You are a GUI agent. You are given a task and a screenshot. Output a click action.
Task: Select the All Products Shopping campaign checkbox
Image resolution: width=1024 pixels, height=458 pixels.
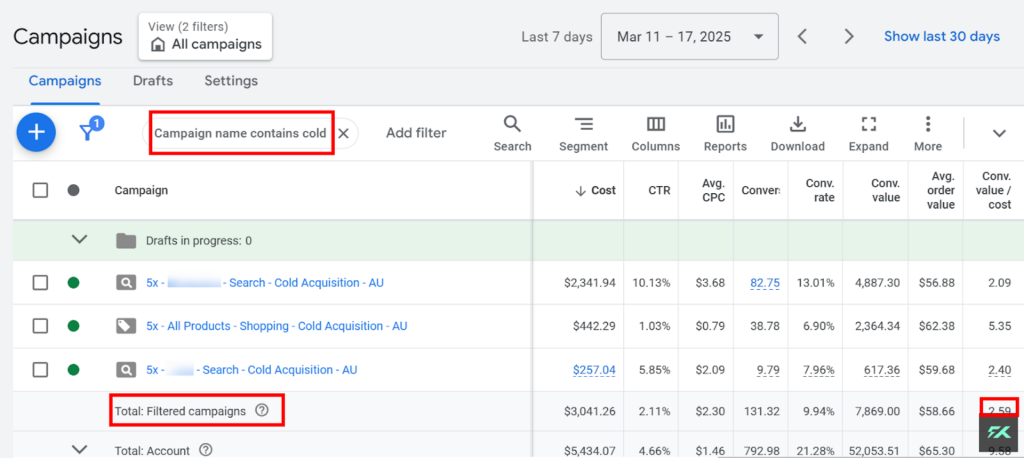[40, 326]
